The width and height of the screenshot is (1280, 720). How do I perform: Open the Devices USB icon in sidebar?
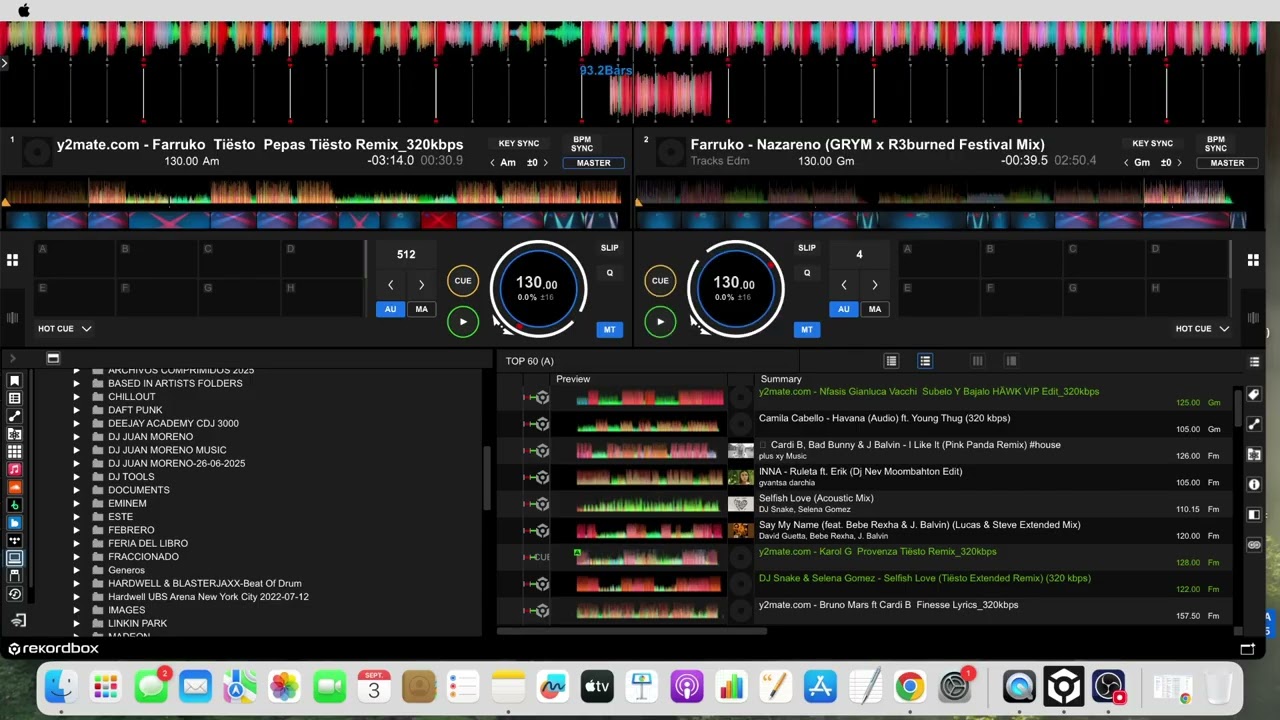14,576
